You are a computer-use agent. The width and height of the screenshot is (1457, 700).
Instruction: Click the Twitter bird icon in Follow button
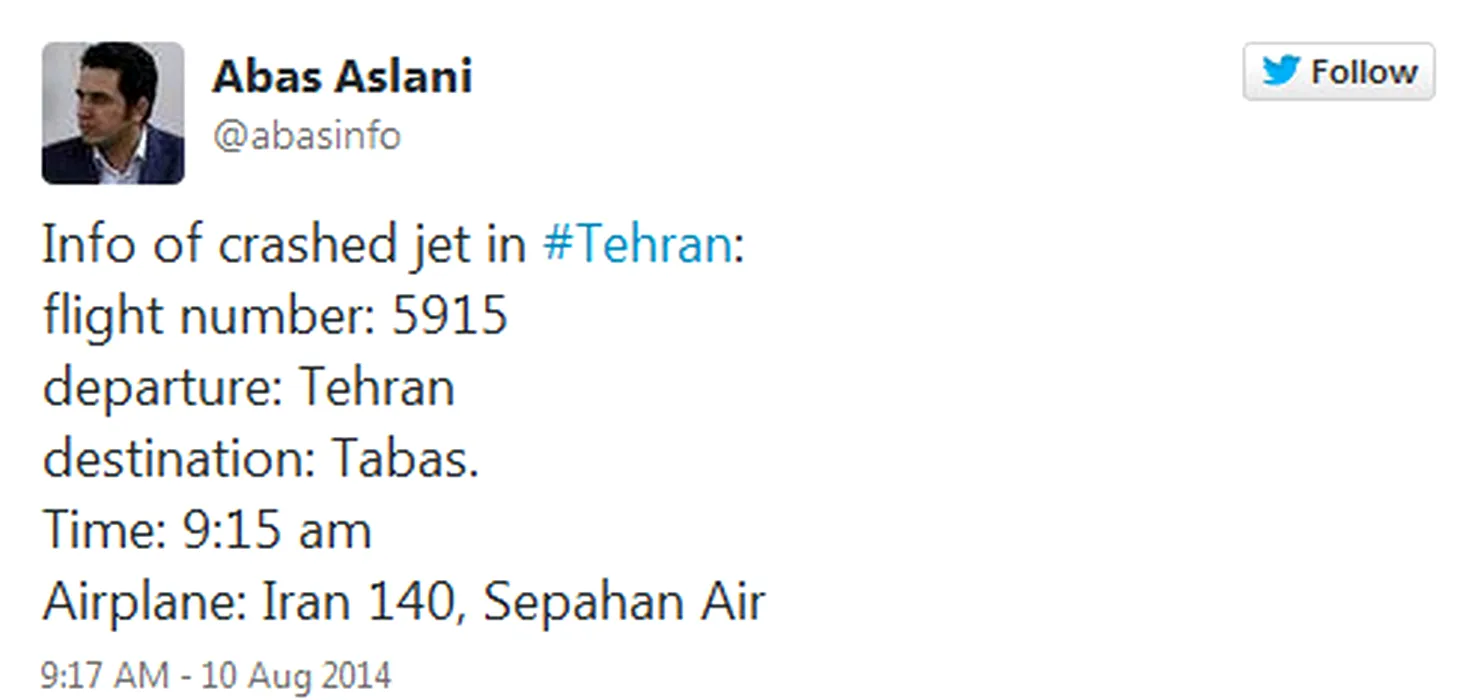click(1281, 71)
